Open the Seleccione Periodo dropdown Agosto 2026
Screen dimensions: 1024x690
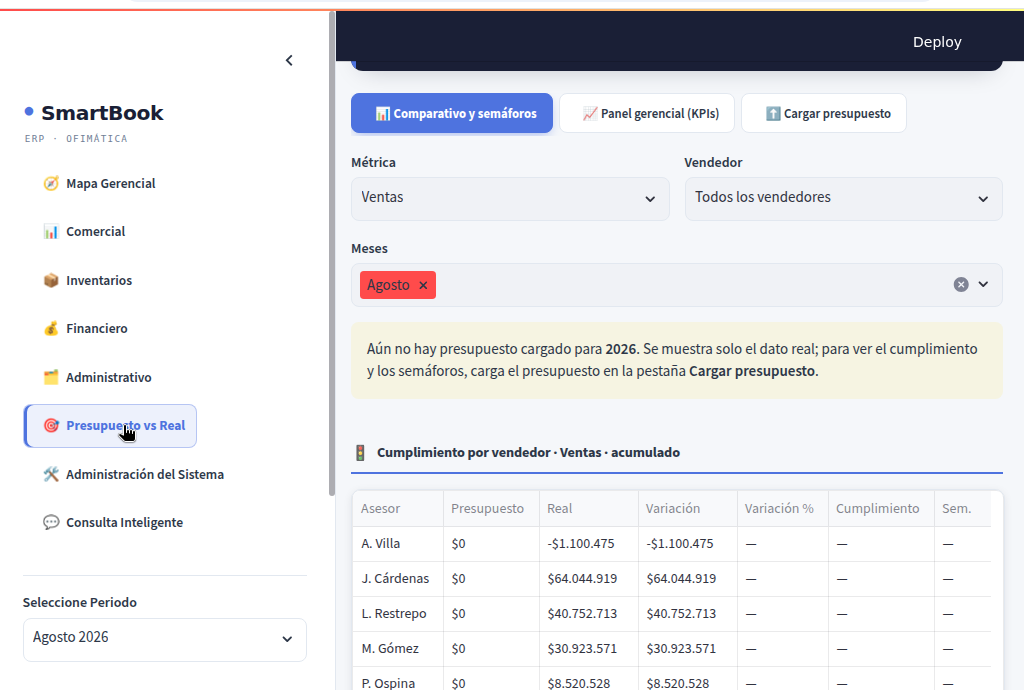tap(165, 639)
